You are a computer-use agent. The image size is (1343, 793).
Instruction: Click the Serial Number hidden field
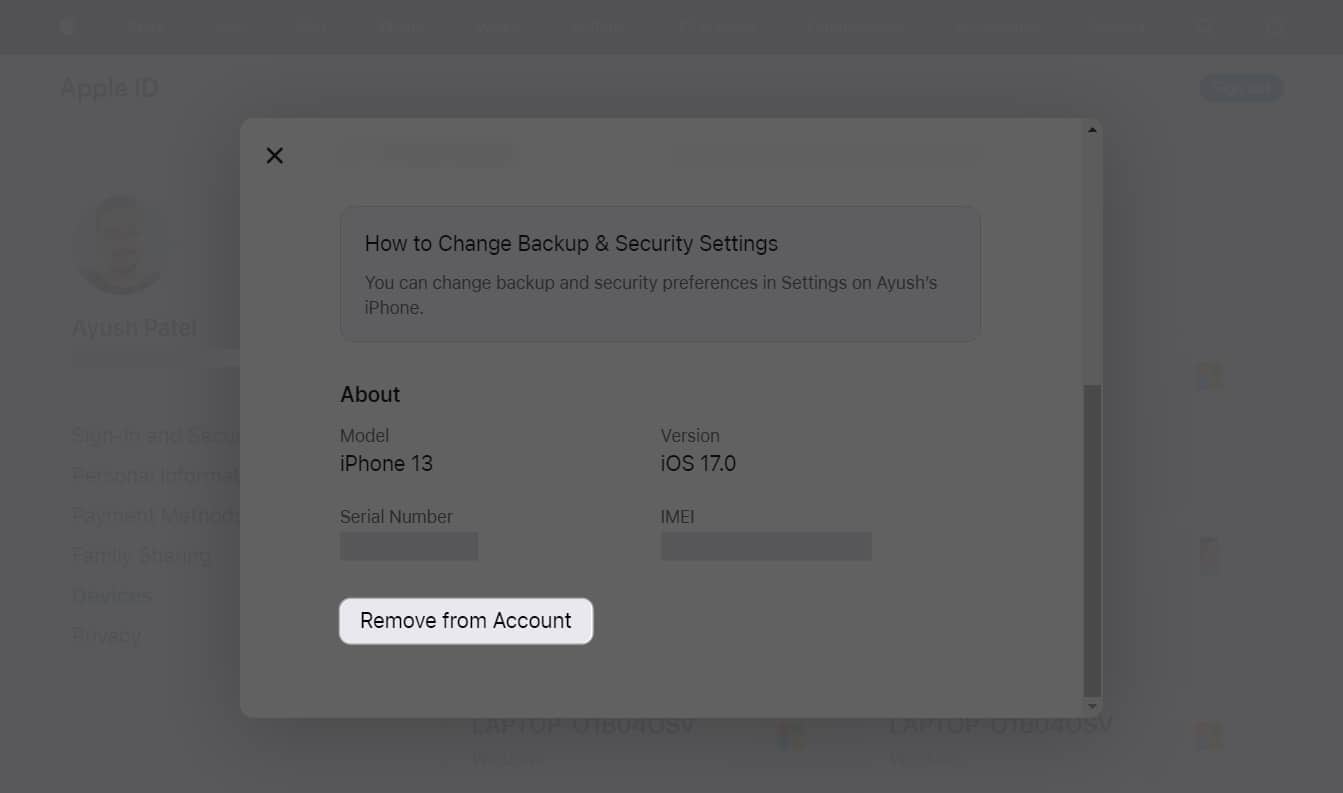pos(409,546)
